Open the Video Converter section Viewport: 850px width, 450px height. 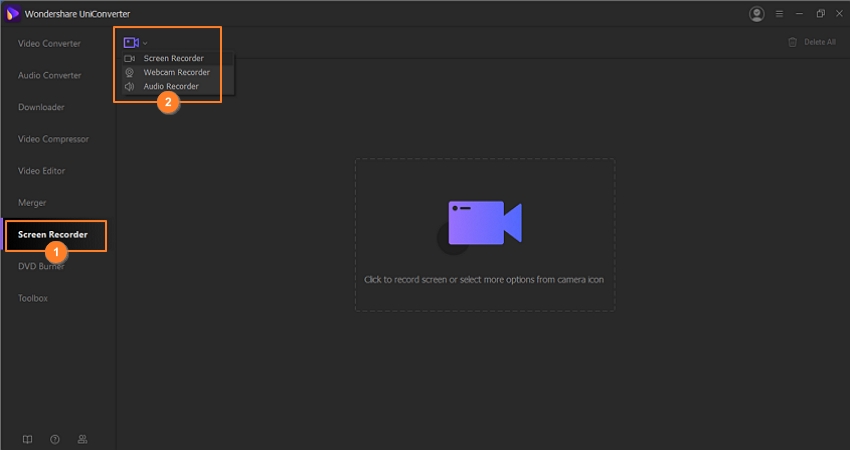(x=49, y=43)
